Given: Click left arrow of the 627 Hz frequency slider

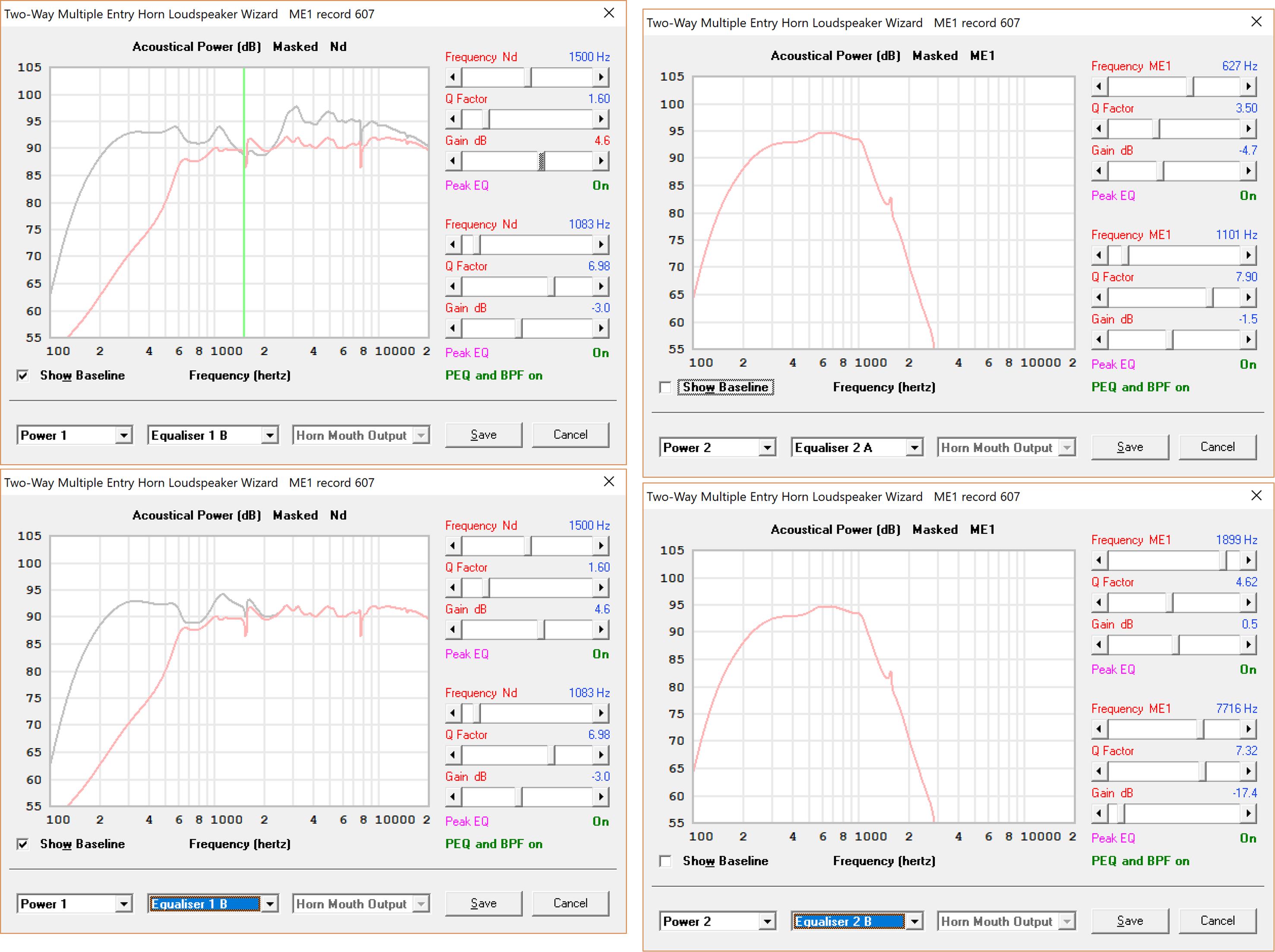Looking at the screenshot, I should (x=1099, y=87).
